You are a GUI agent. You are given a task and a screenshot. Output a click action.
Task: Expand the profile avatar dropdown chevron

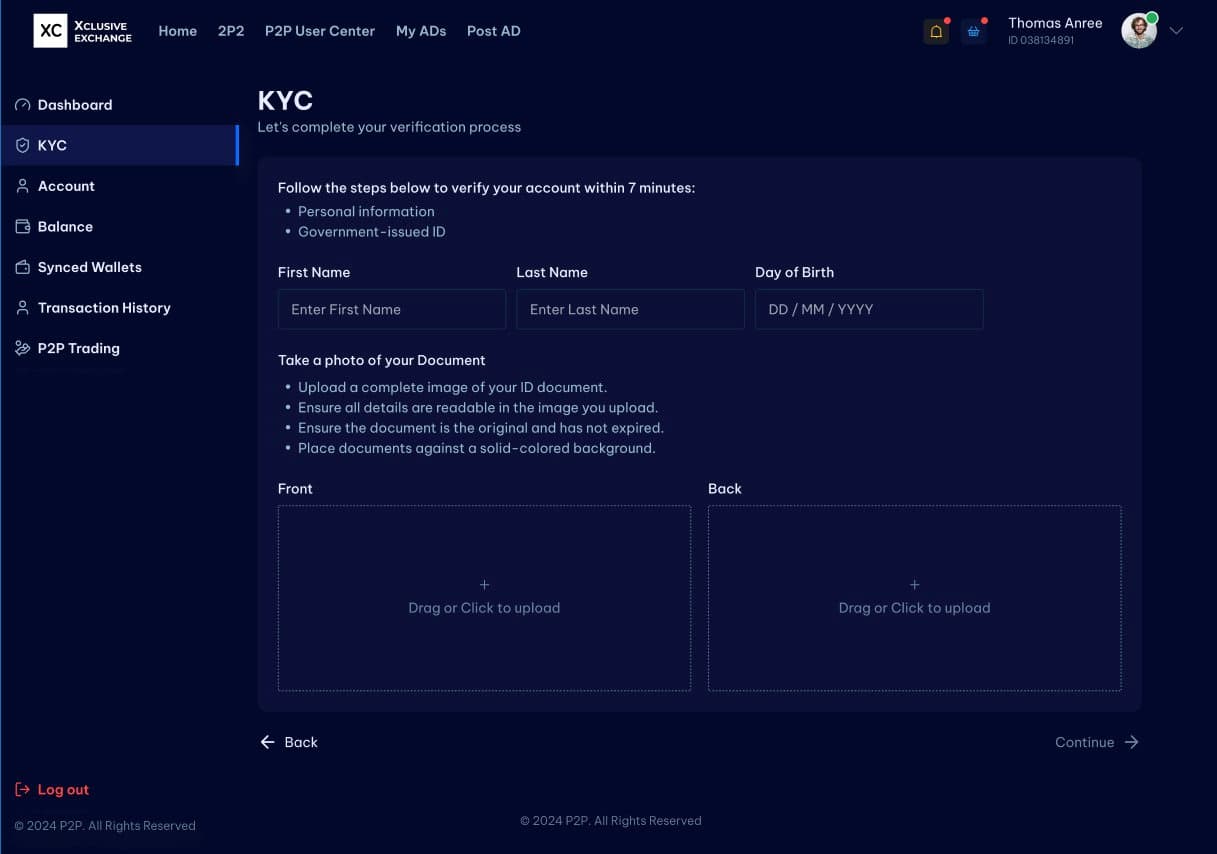click(x=1175, y=31)
